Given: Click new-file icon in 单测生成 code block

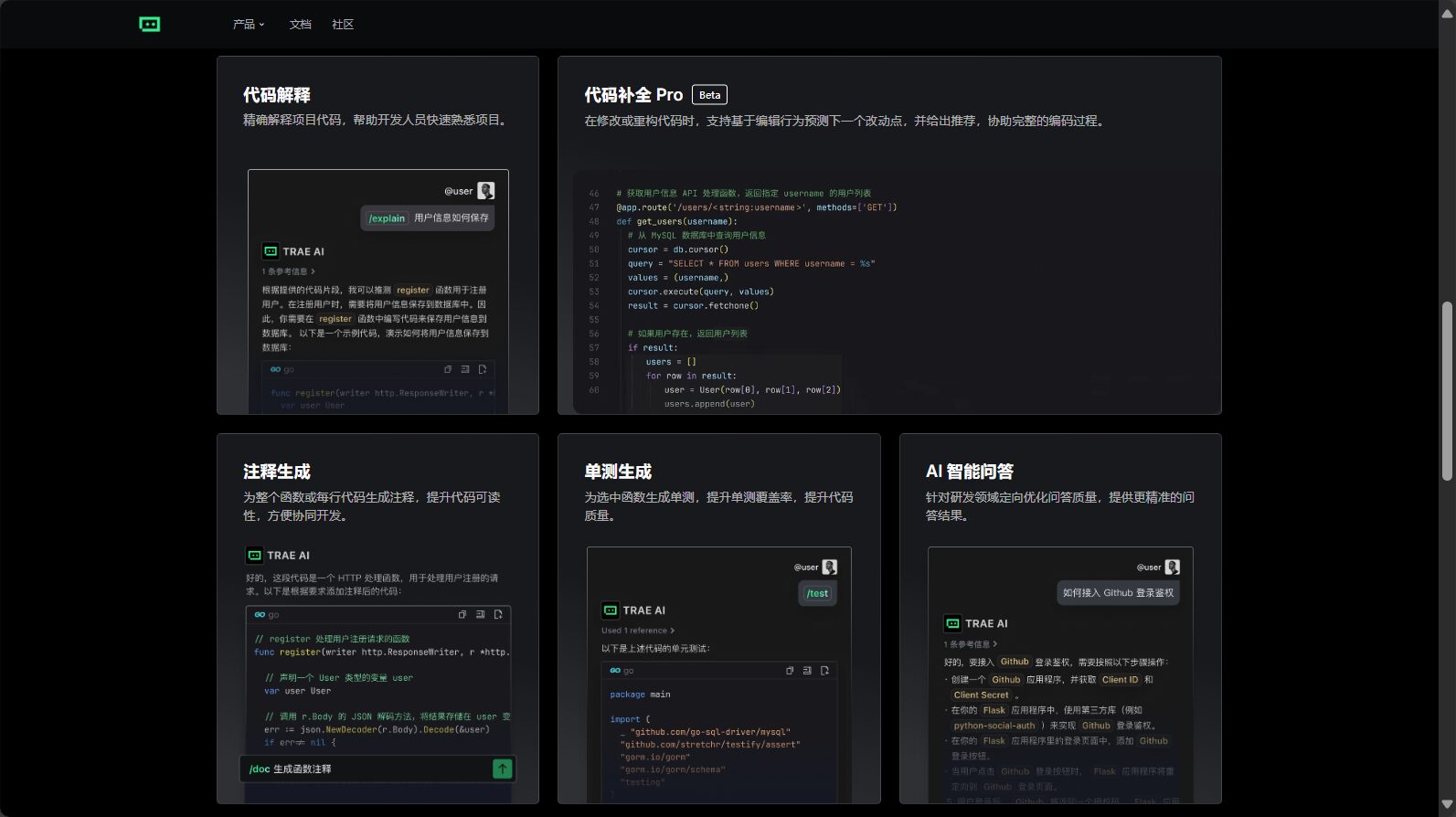Looking at the screenshot, I should point(824,671).
